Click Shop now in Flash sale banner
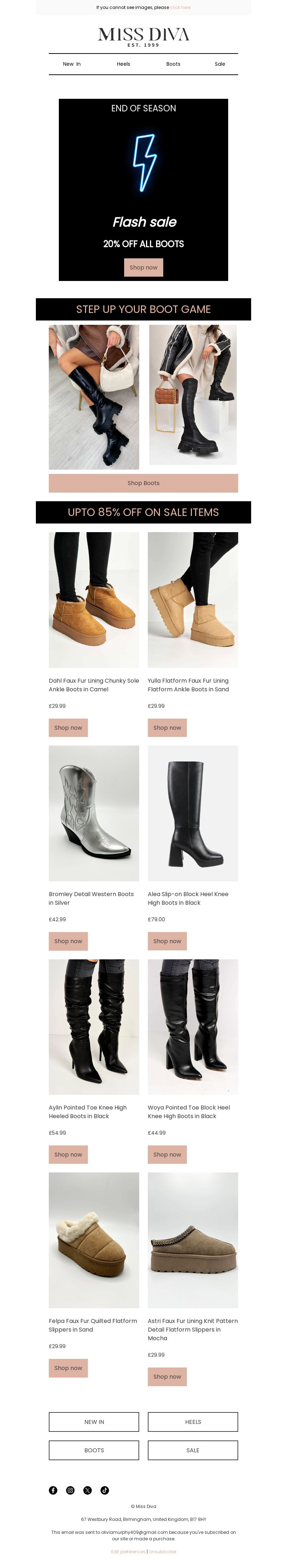This screenshot has width=287, height=1568. [x=143, y=267]
